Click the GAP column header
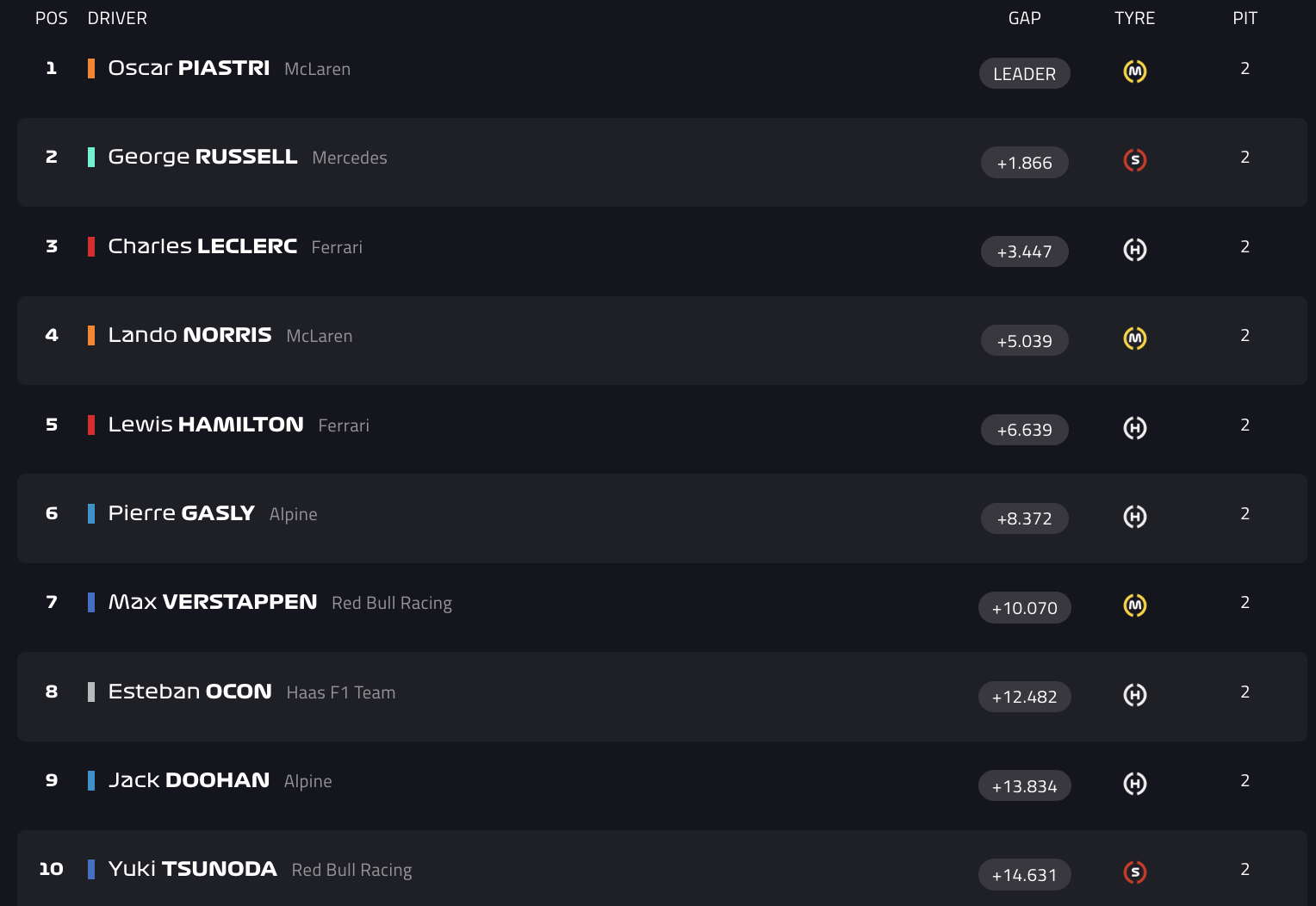 (x=1025, y=18)
